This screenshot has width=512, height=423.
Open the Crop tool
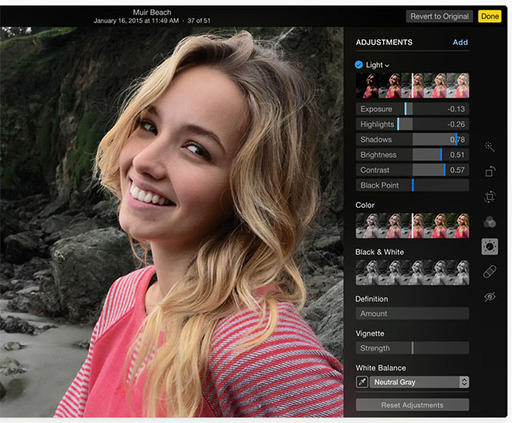pos(490,197)
